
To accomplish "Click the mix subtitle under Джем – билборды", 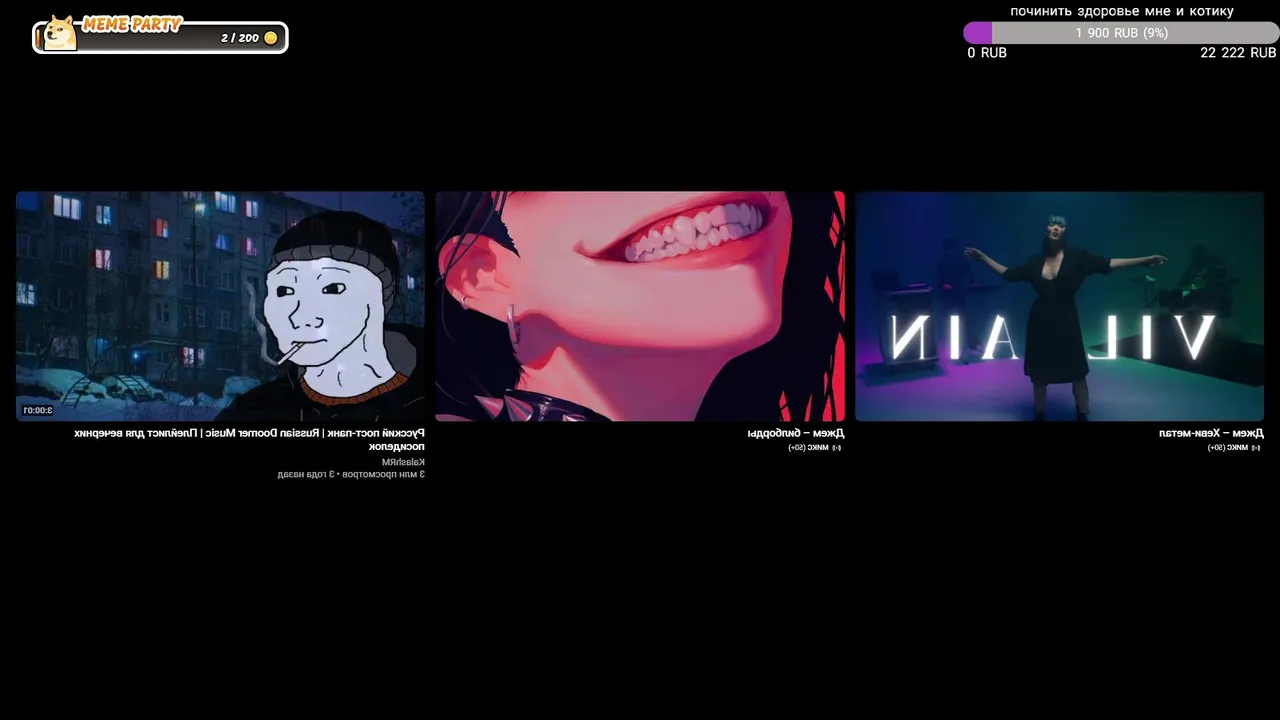I will click(815, 447).
